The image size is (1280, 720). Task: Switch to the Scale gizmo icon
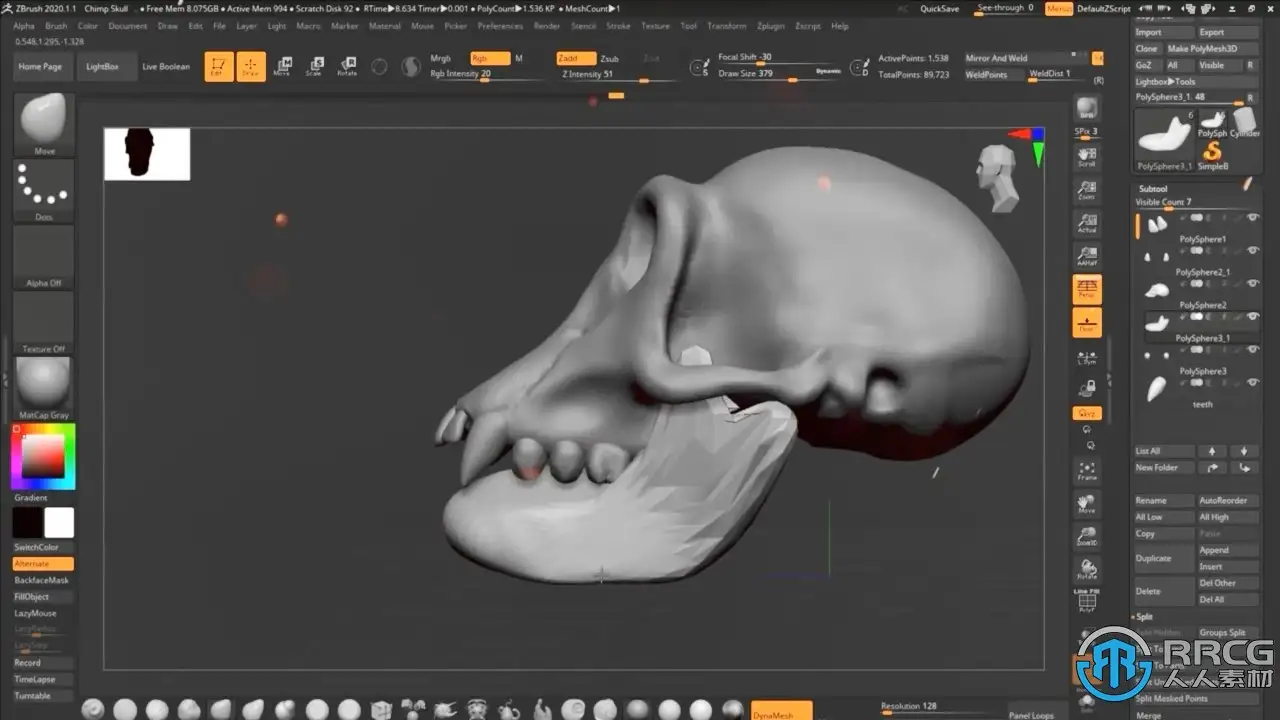(x=314, y=67)
